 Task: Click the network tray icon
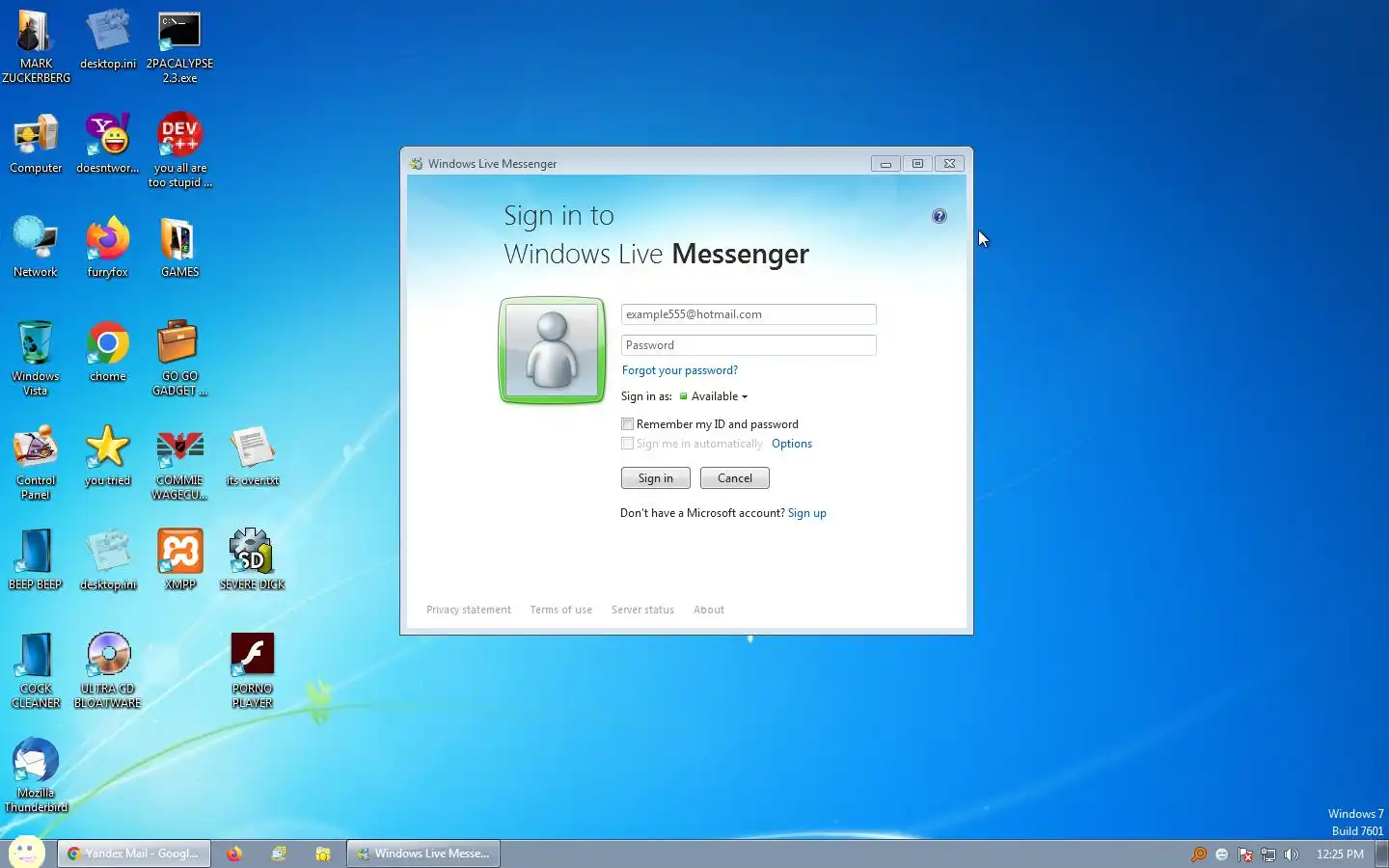(1268, 854)
